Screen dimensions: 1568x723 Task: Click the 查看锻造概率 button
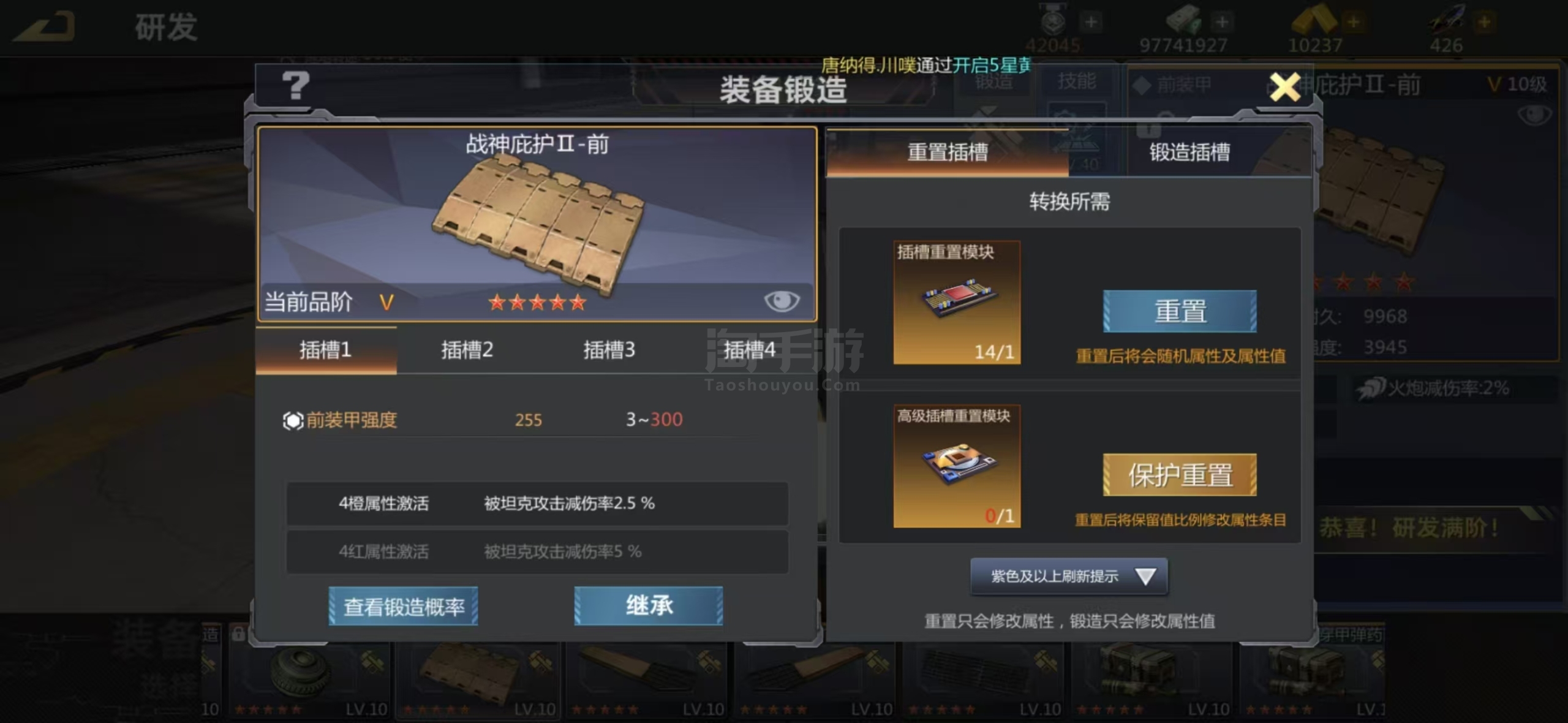coord(403,607)
